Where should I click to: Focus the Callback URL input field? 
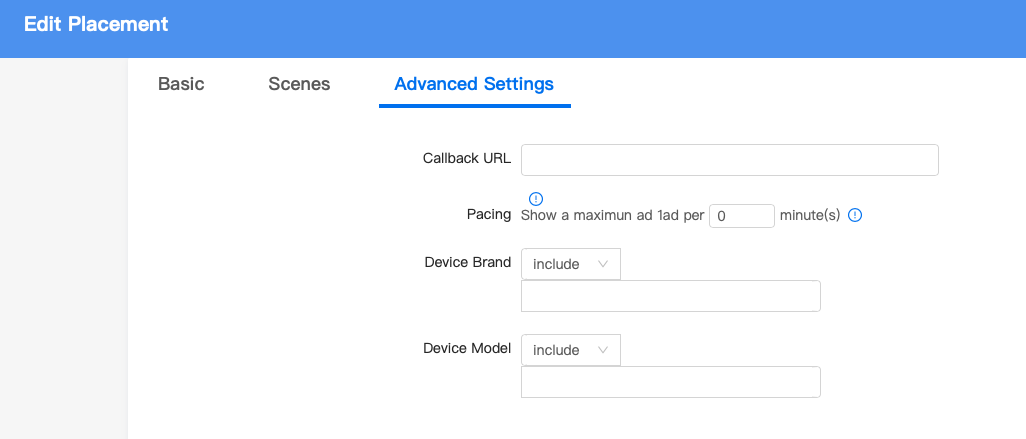730,160
